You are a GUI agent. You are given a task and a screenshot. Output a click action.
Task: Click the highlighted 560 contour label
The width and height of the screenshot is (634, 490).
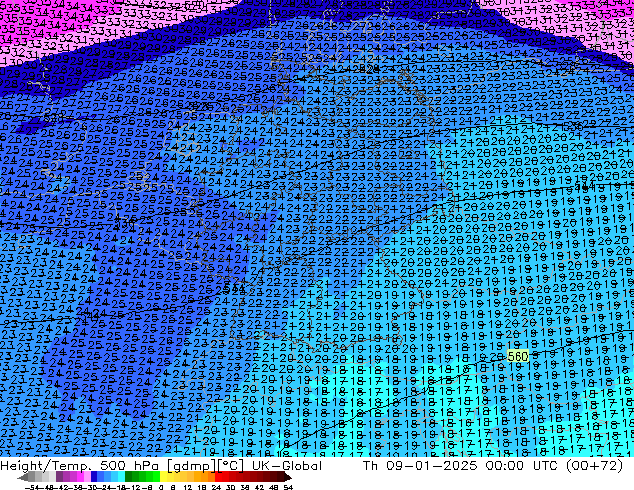(x=518, y=356)
